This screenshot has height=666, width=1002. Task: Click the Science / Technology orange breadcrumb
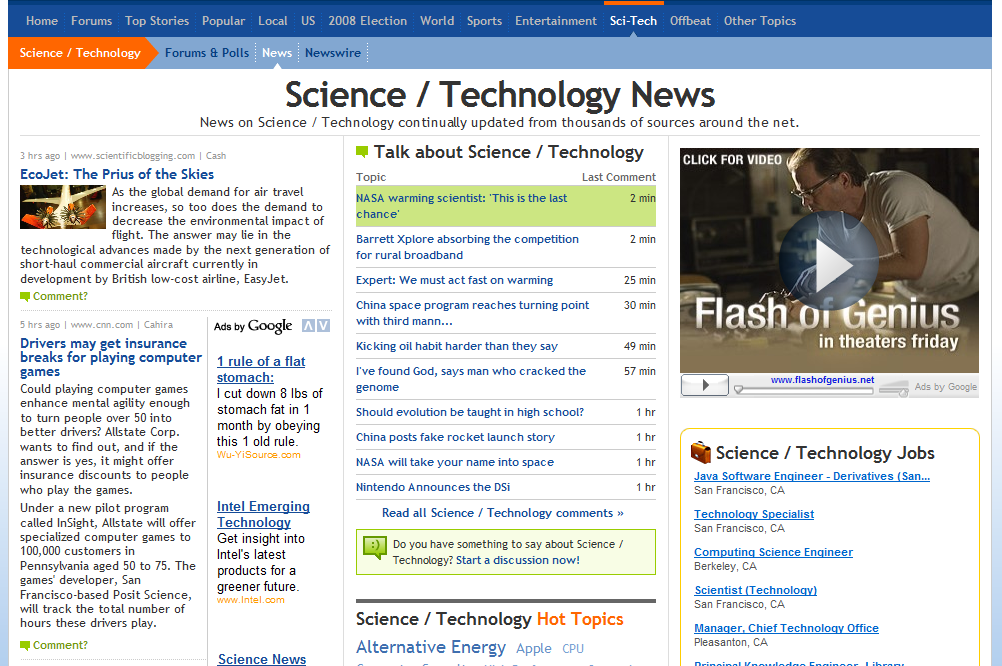pyautogui.click(x=80, y=53)
